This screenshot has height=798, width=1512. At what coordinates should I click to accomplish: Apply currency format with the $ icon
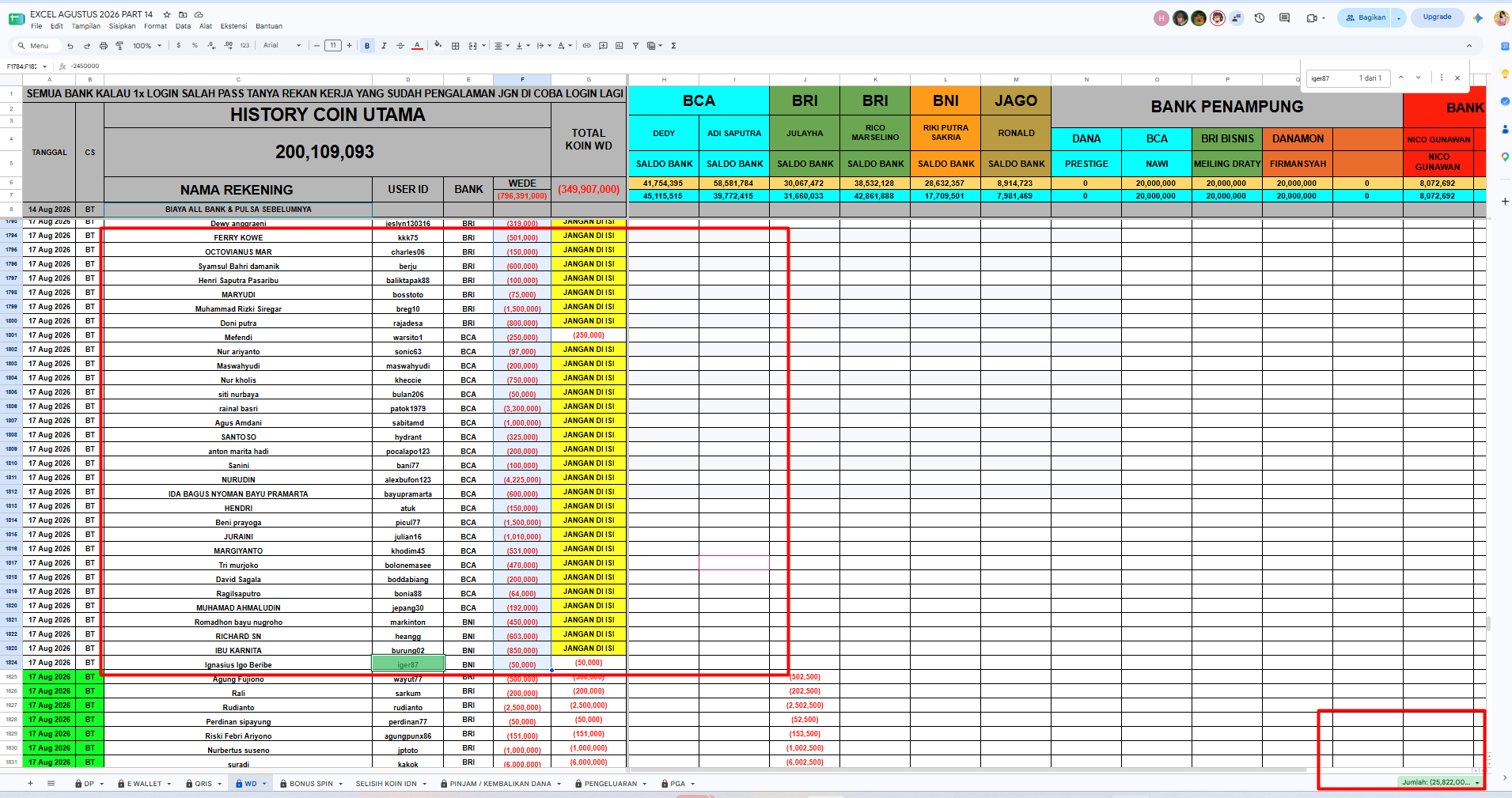pyautogui.click(x=179, y=46)
